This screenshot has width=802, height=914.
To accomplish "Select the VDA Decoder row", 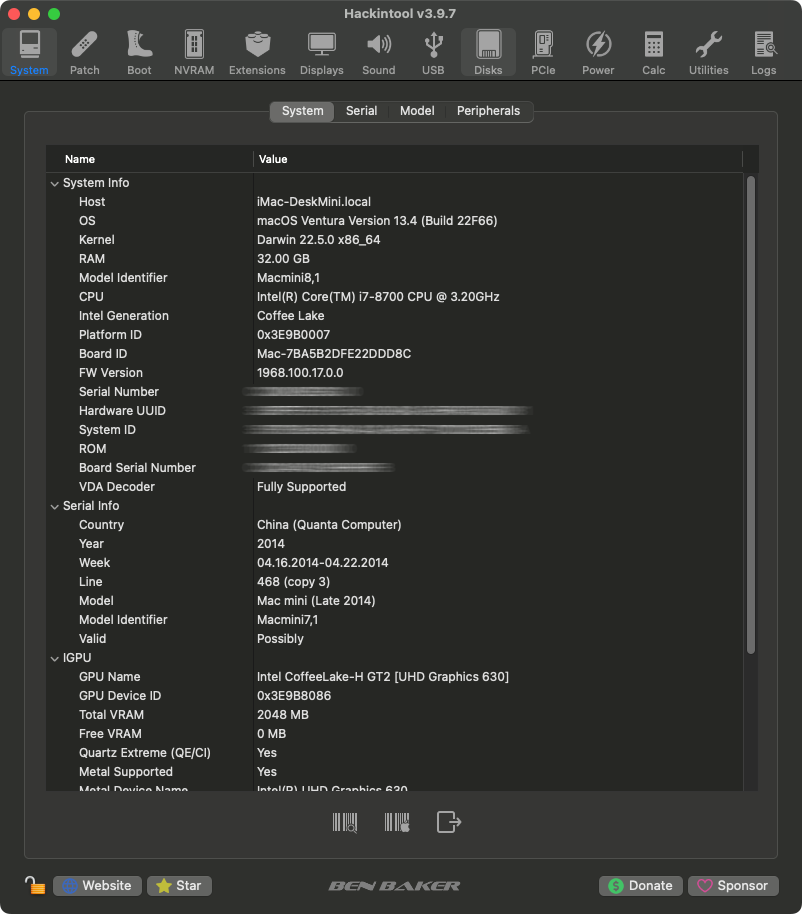I will (395, 487).
